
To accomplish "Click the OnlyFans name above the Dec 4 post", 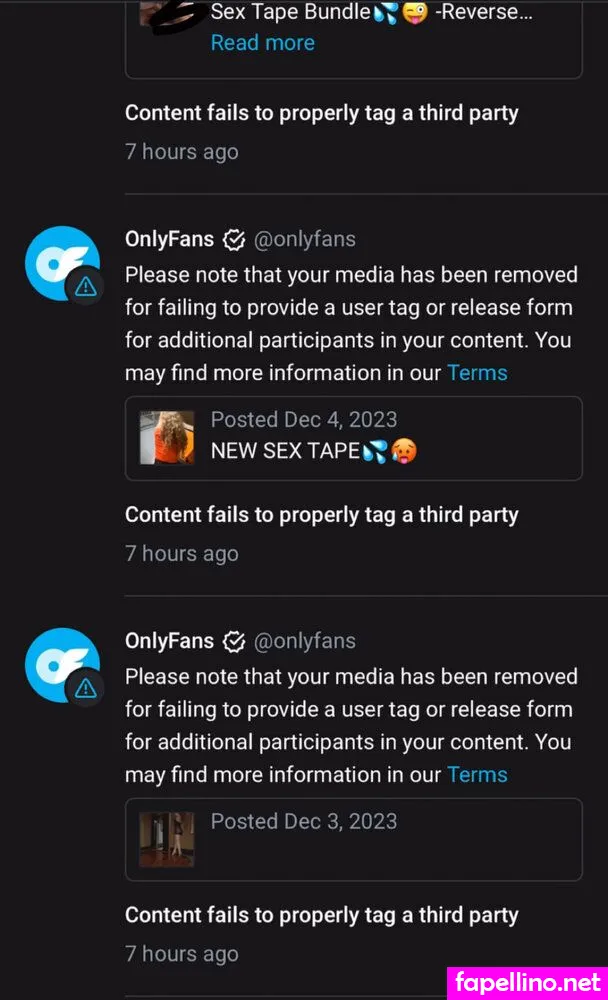I will click(169, 240).
